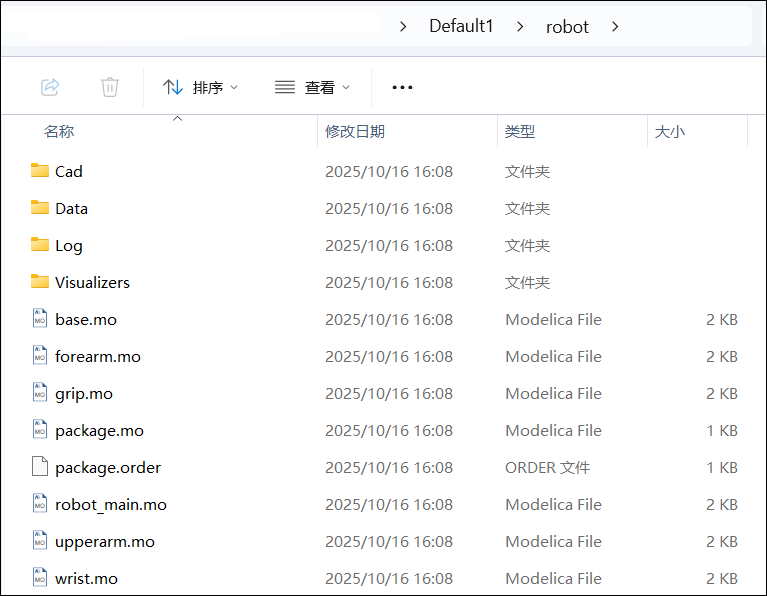Click the ORDER 文件 type cell
The height and width of the screenshot is (596, 767).
(x=547, y=468)
